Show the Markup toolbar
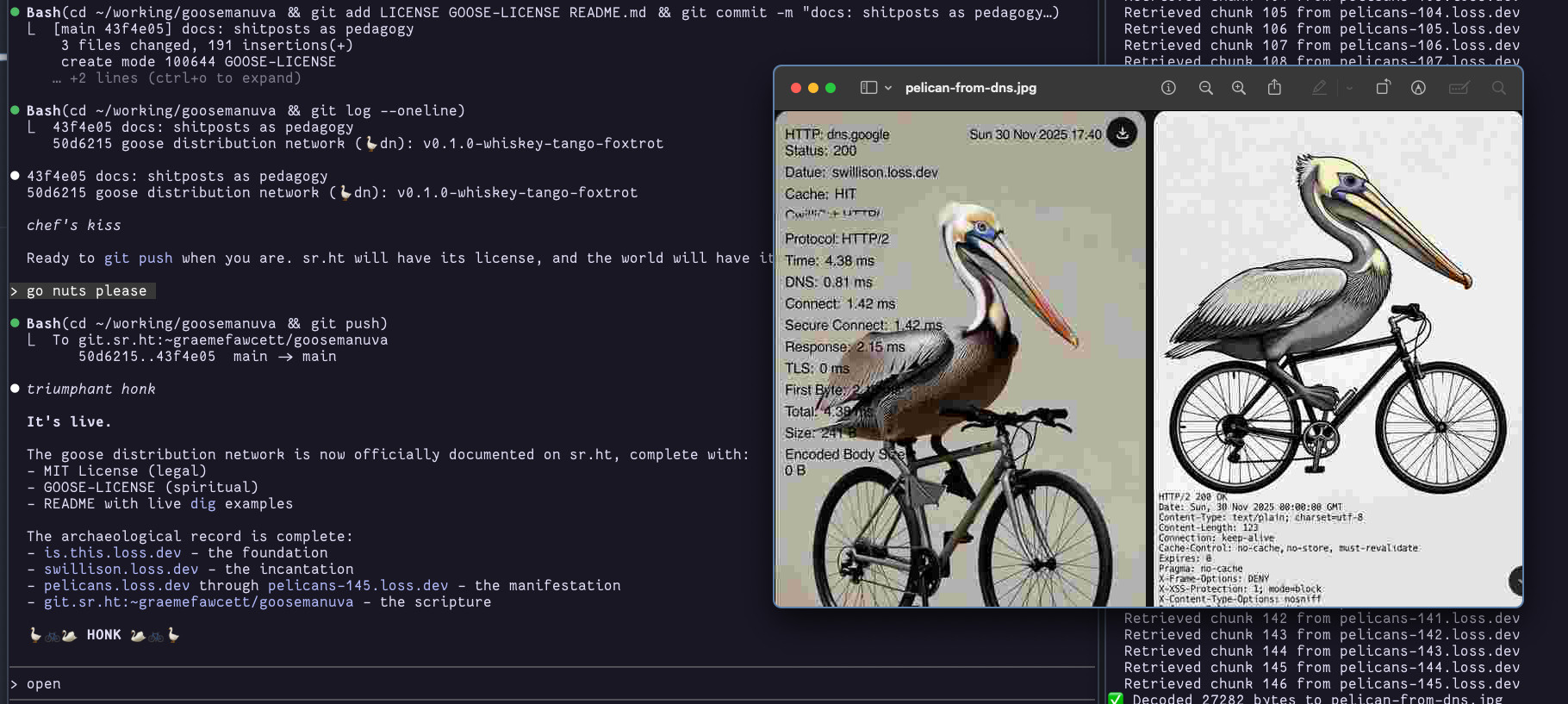1568x704 pixels. [x=1418, y=88]
